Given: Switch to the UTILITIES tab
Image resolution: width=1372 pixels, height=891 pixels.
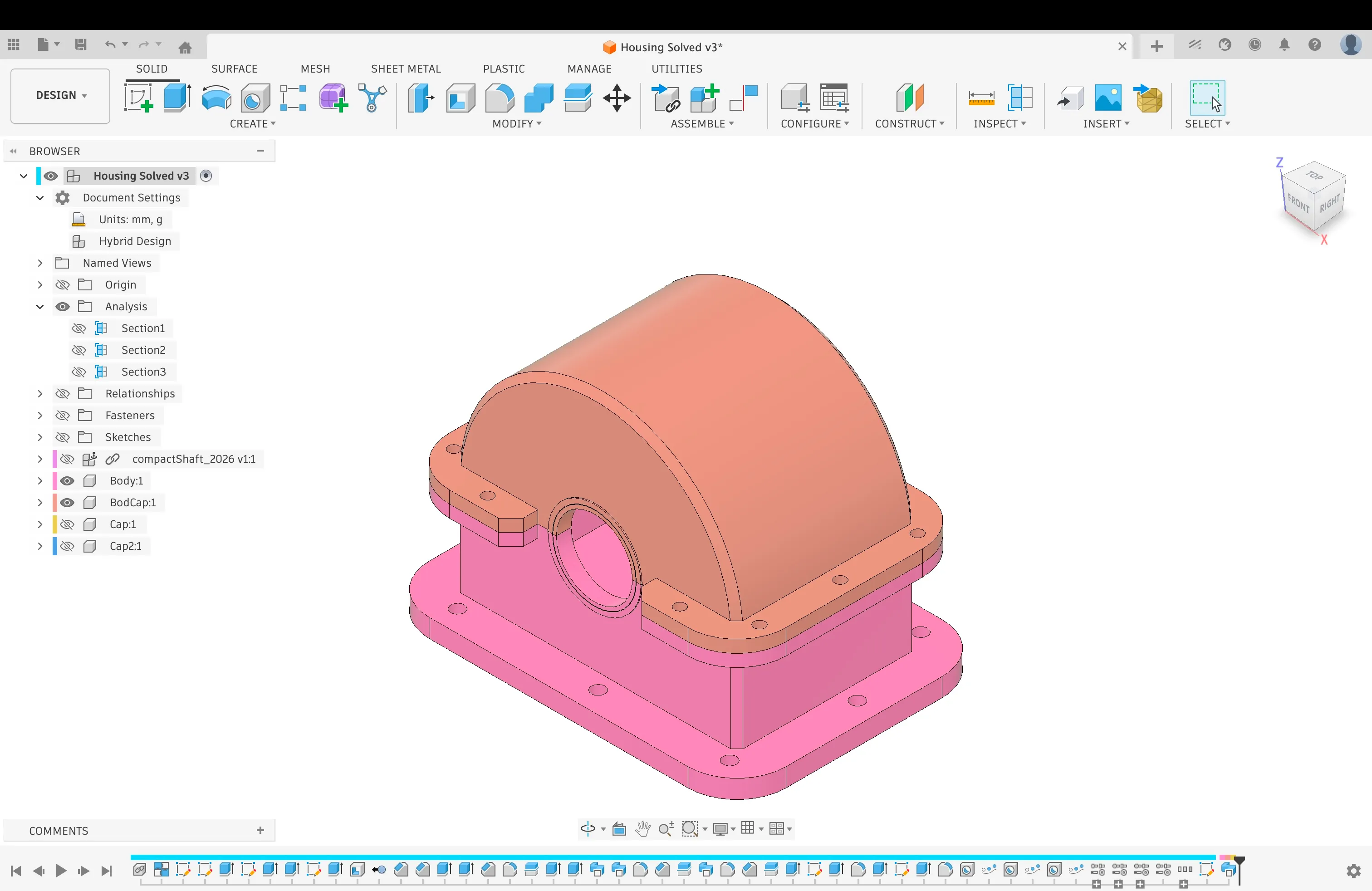Looking at the screenshot, I should tap(677, 69).
